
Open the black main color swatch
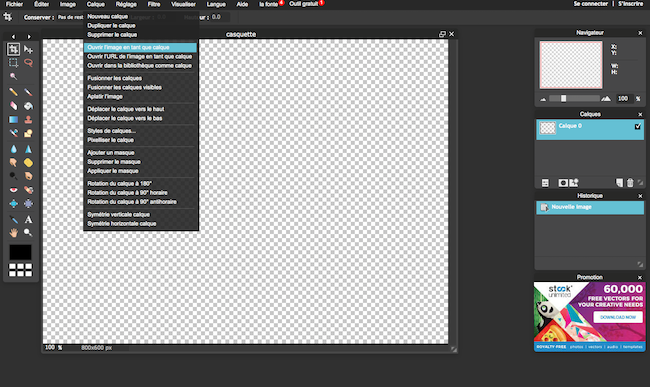pos(20,252)
